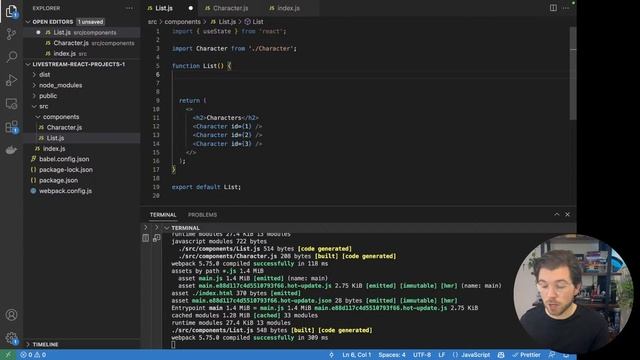Collapse the LIVESTREAM-REACT-PROJECTS-1 folder section
Image resolution: width=640 pixels, height=360 pixels.
[x=28, y=64]
